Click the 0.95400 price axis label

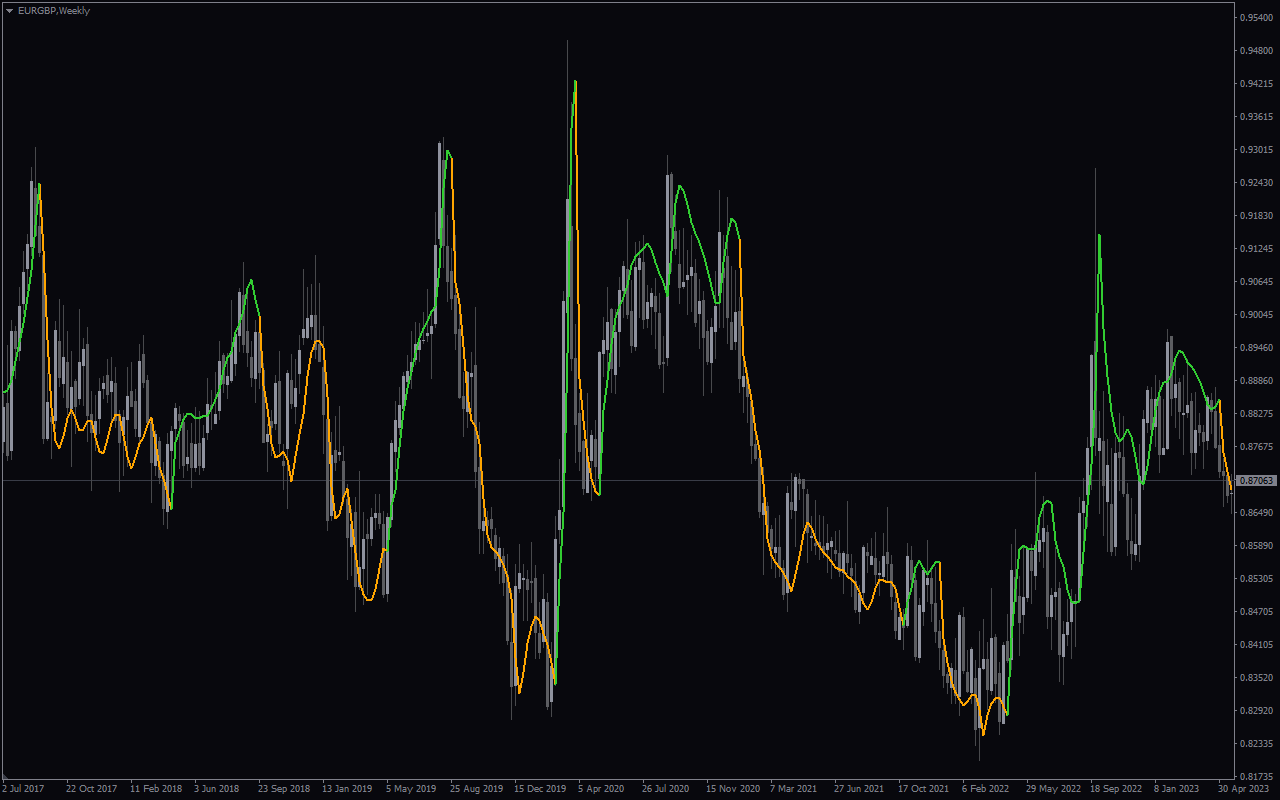tap(1257, 18)
